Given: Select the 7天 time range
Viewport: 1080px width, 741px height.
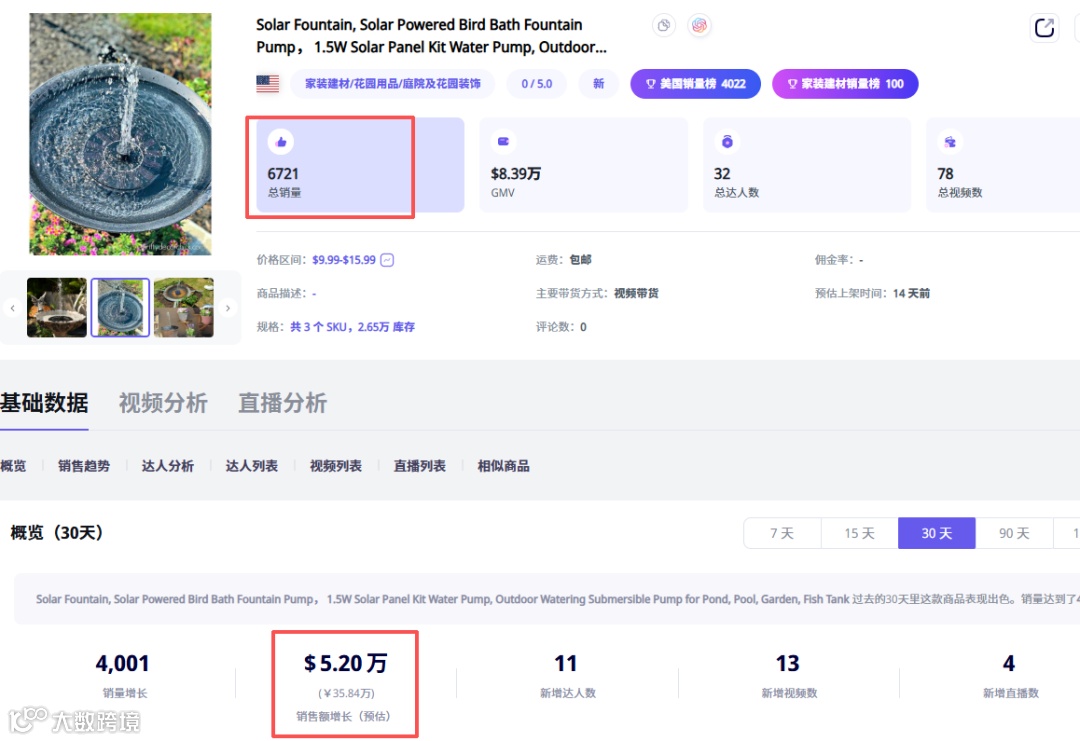Looking at the screenshot, I should 782,533.
